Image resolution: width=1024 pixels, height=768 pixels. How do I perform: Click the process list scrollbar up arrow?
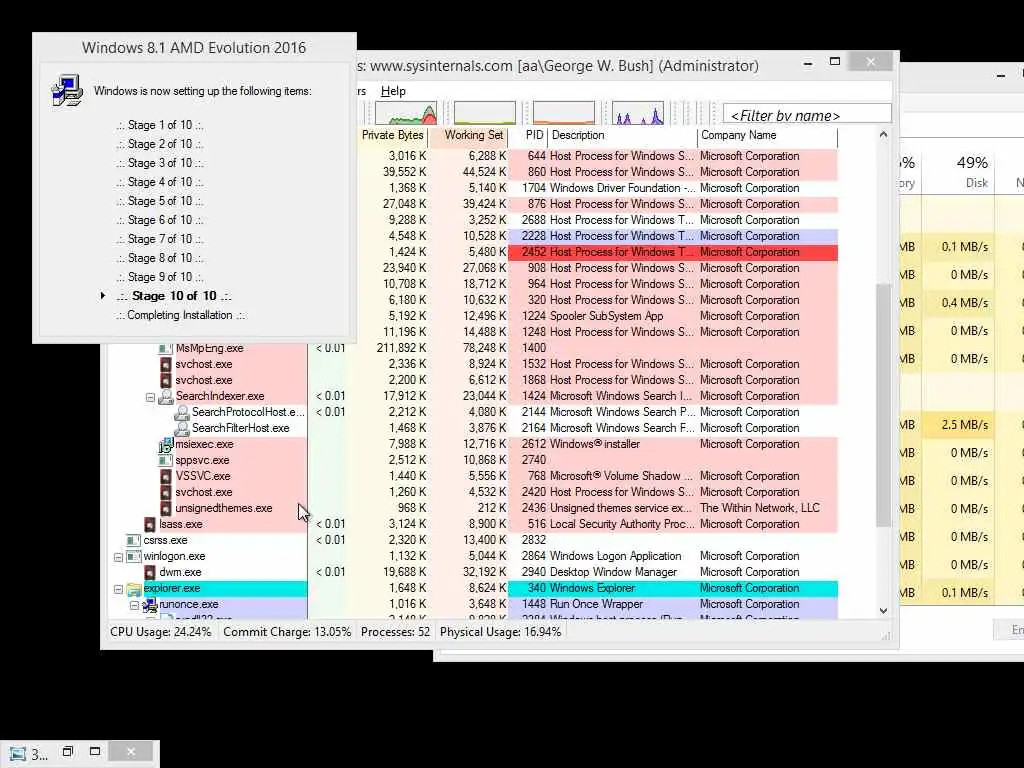pos(883,135)
